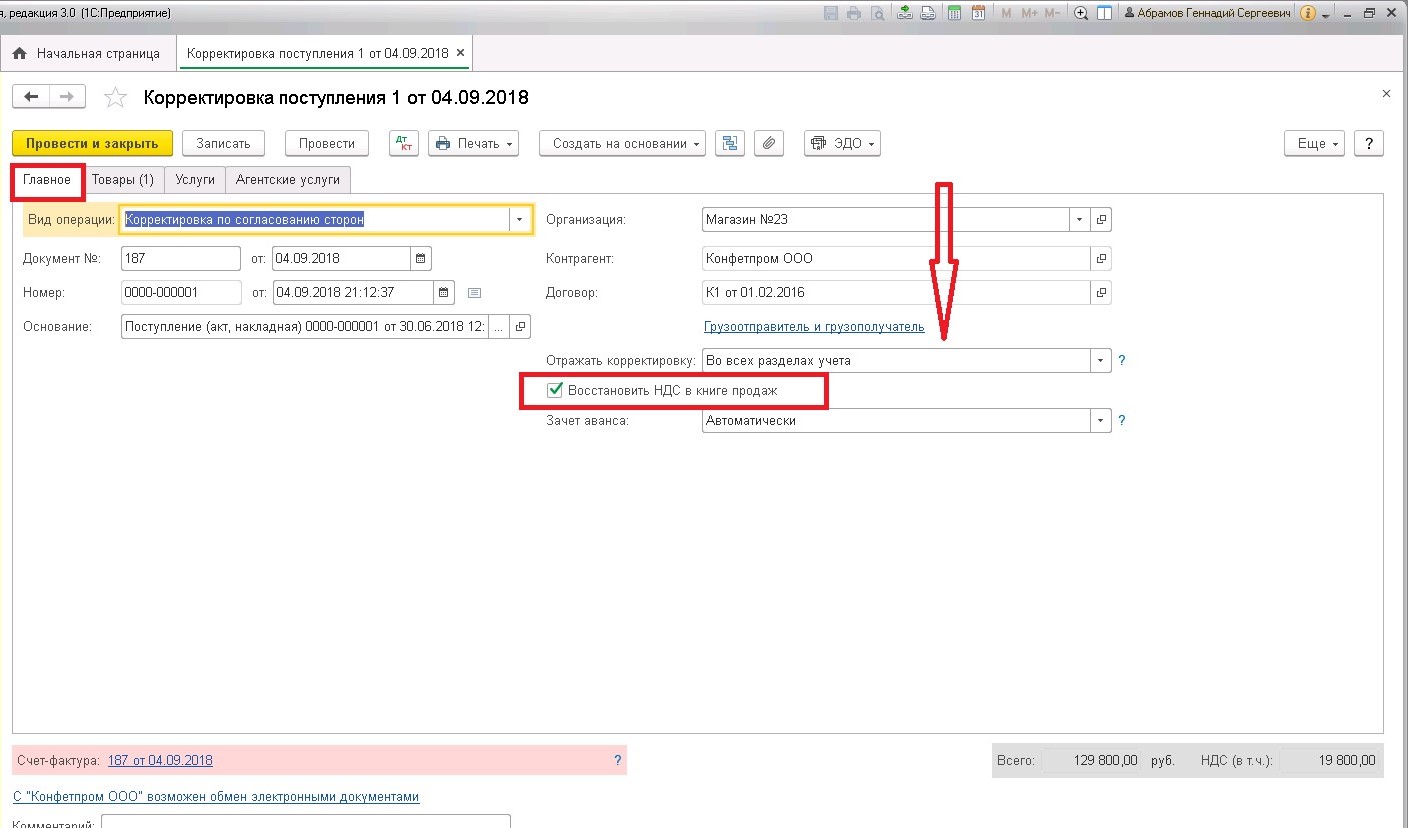Add document to favorites star
1408x828 pixels.
click(116, 97)
